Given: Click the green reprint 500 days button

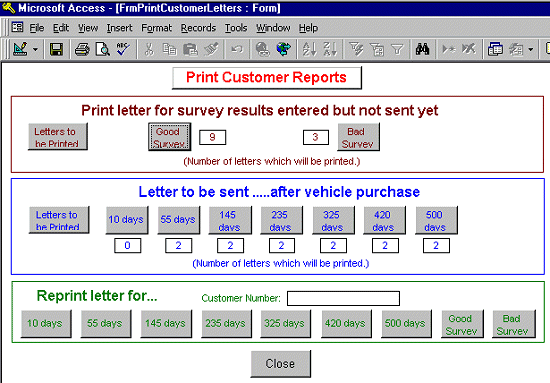Looking at the screenshot, I should coord(406,323).
